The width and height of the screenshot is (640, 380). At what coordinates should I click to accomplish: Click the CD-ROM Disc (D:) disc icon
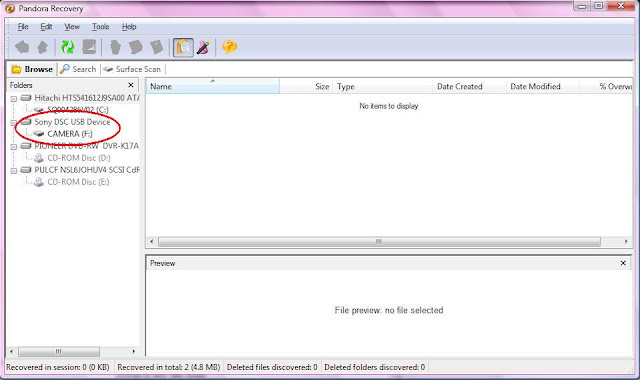39,158
